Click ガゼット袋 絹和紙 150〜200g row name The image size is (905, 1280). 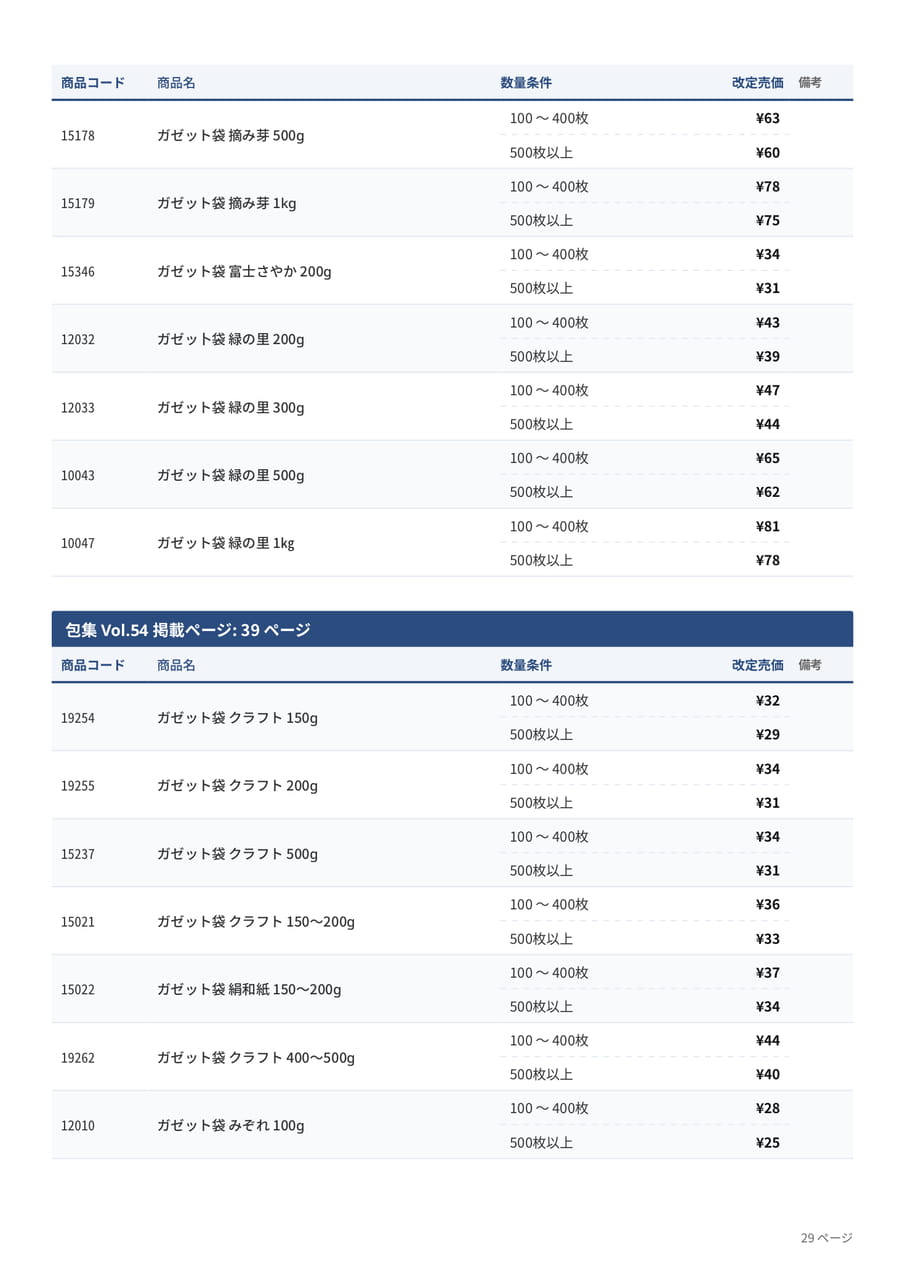(x=249, y=989)
